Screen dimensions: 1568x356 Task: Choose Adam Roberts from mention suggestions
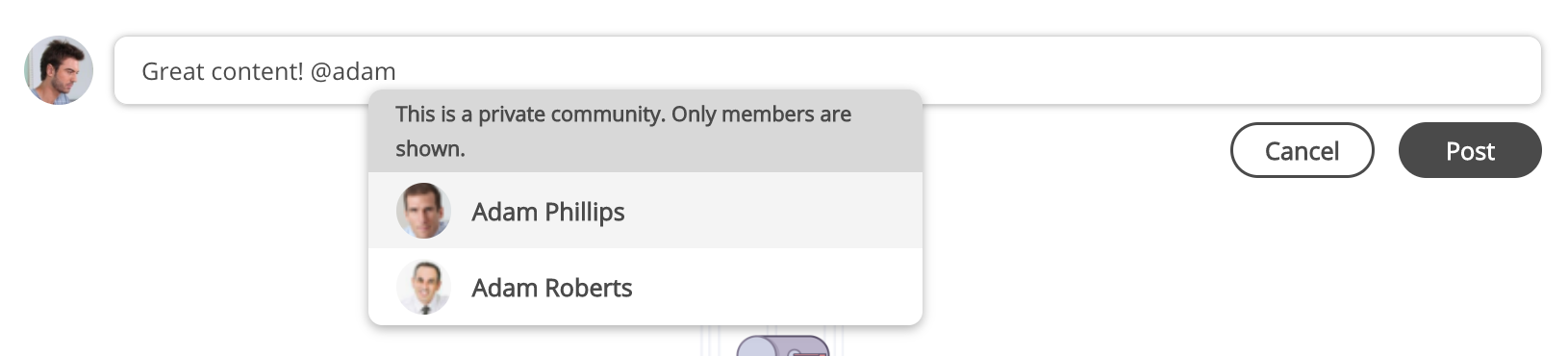pos(645,287)
